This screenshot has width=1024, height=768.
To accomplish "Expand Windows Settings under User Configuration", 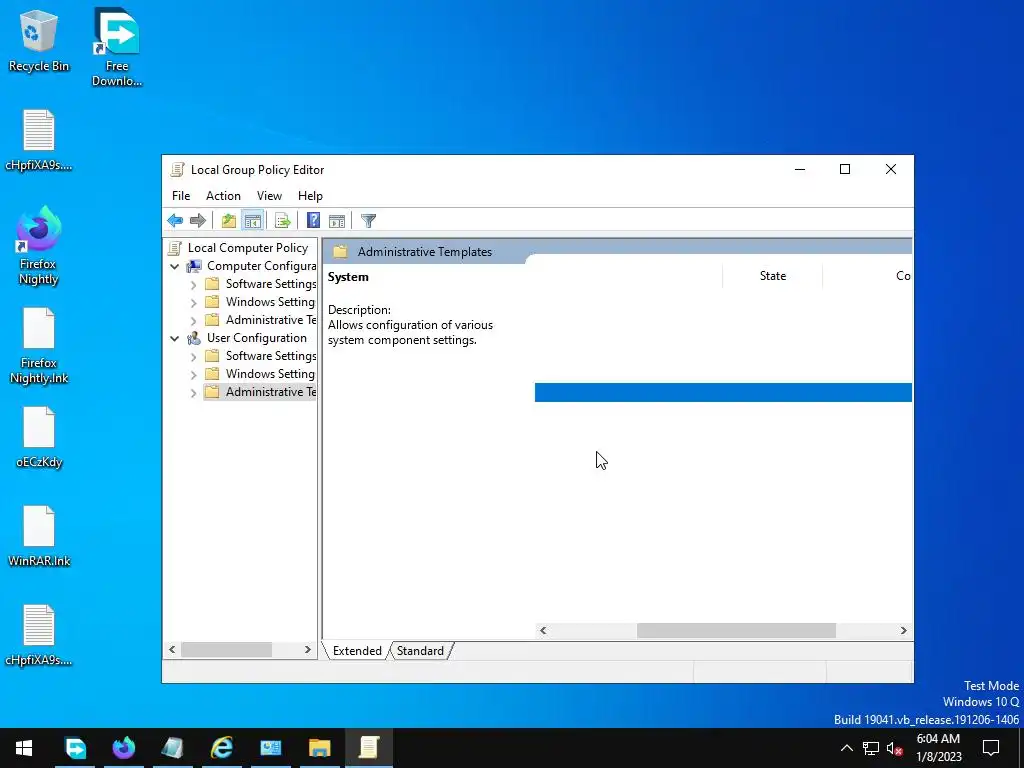I will (x=193, y=374).
